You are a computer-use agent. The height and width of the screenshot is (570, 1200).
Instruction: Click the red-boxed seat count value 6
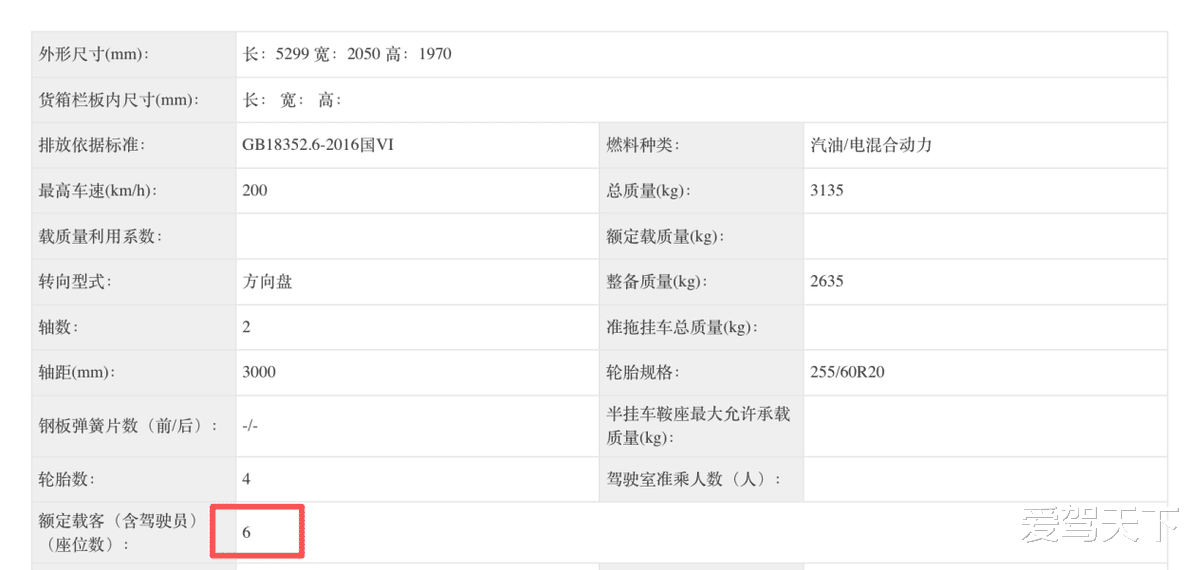(247, 532)
